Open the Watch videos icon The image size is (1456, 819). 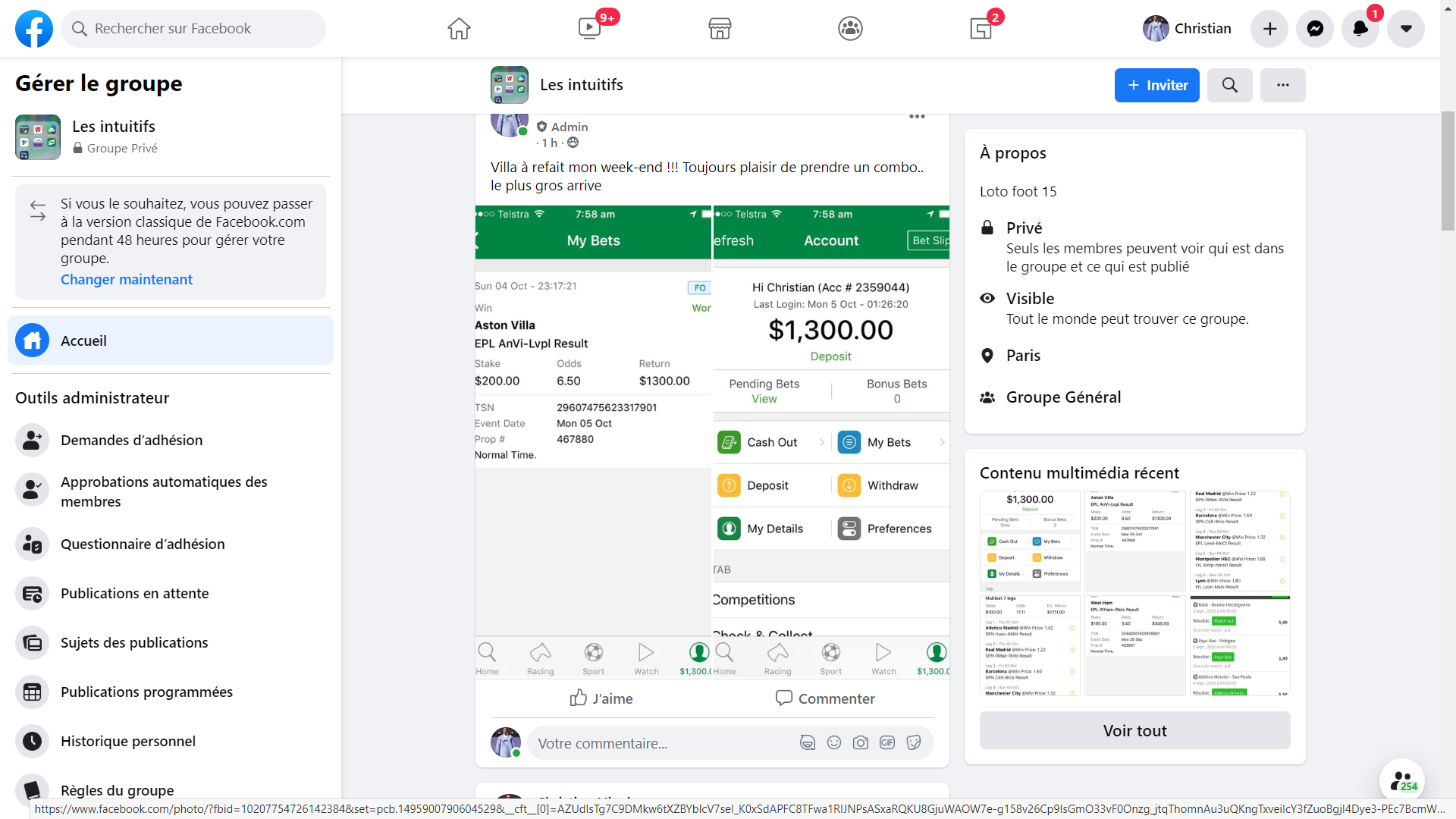(589, 29)
